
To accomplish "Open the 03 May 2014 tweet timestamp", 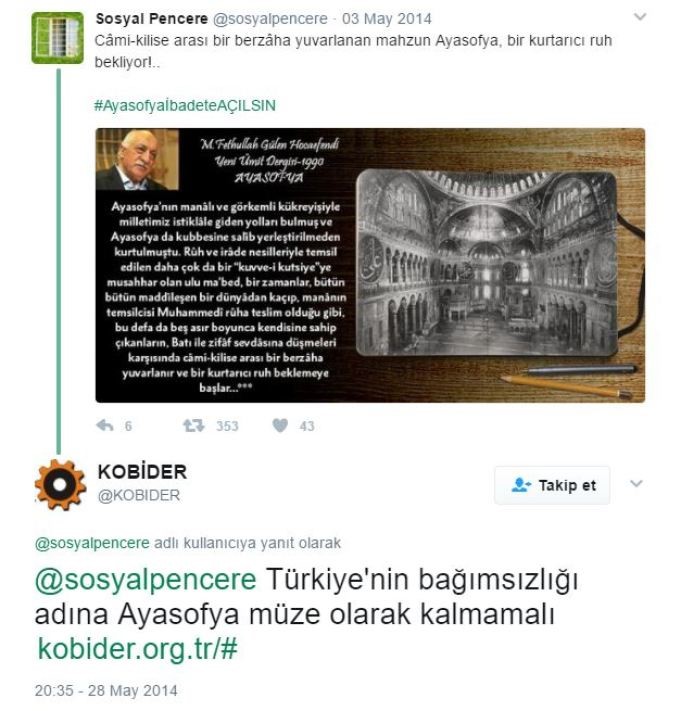I will point(387,19).
